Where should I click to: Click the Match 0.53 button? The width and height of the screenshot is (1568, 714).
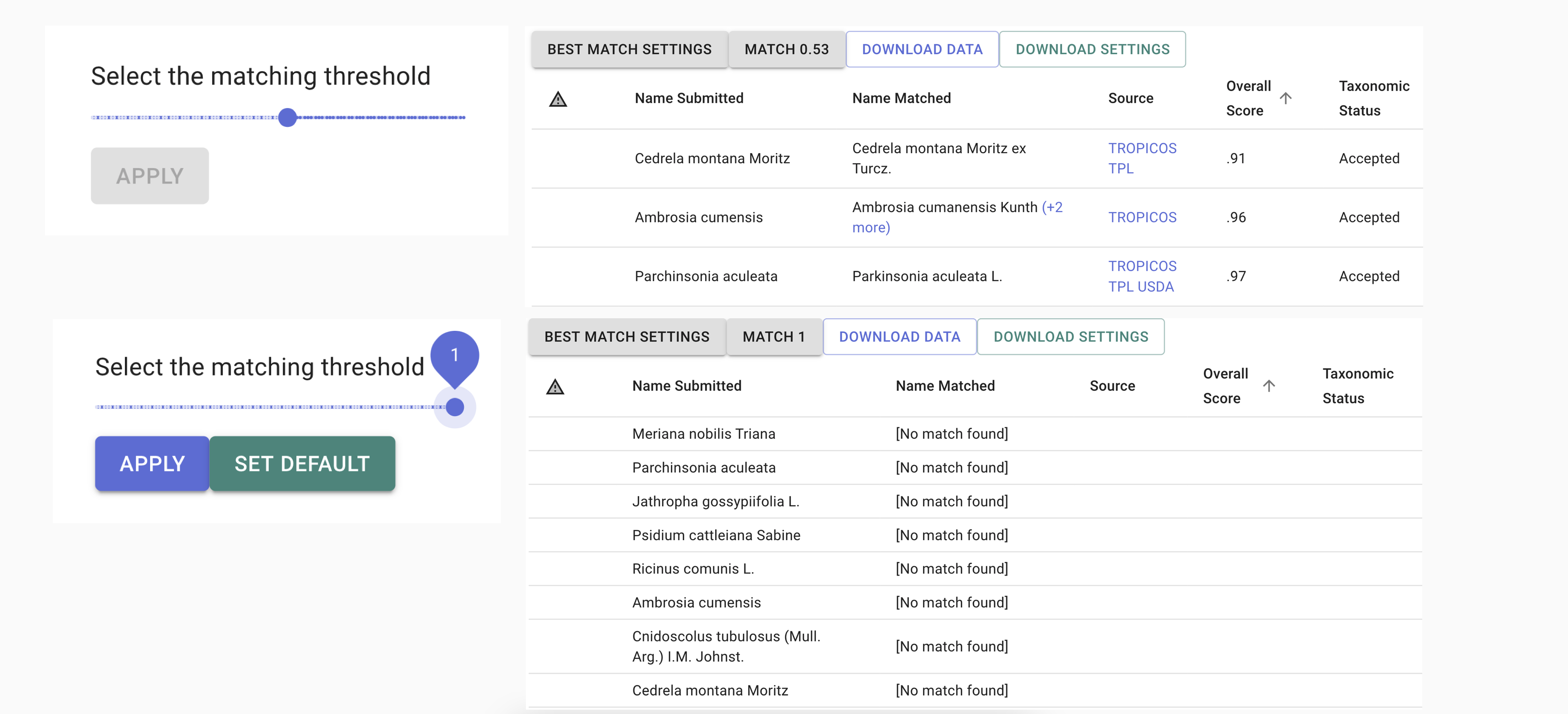click(786, 49)
